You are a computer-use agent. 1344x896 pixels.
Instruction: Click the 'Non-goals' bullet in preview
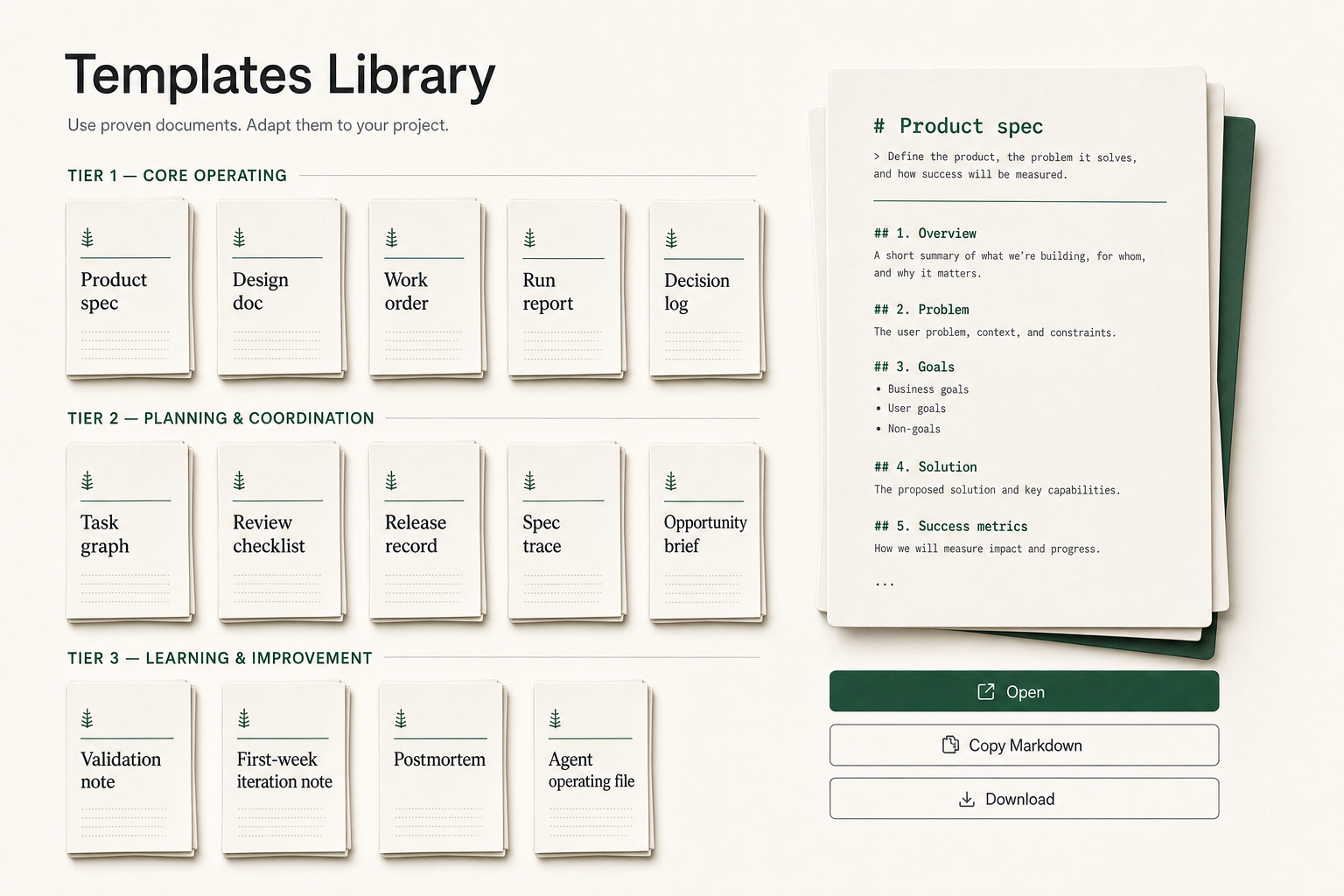point(908,429)
